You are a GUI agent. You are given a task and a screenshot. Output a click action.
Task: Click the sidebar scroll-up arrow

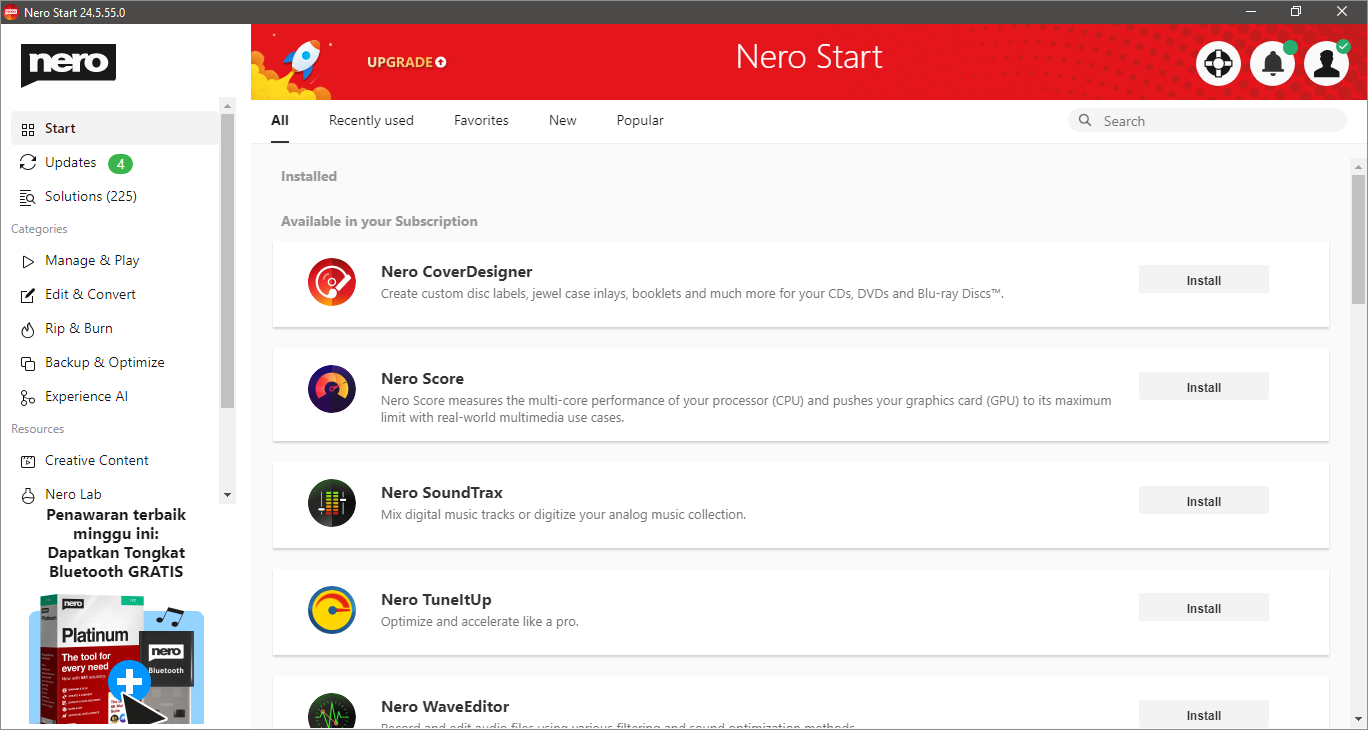(x=228, y=106)
